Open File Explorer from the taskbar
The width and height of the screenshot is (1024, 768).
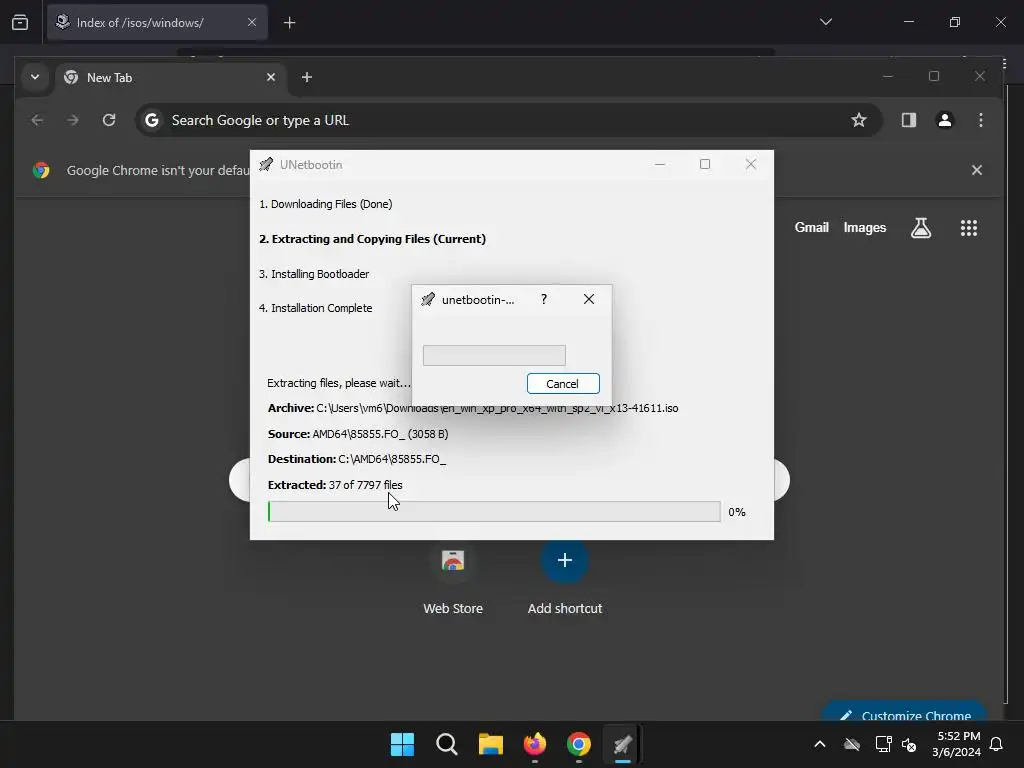(490, 744)
